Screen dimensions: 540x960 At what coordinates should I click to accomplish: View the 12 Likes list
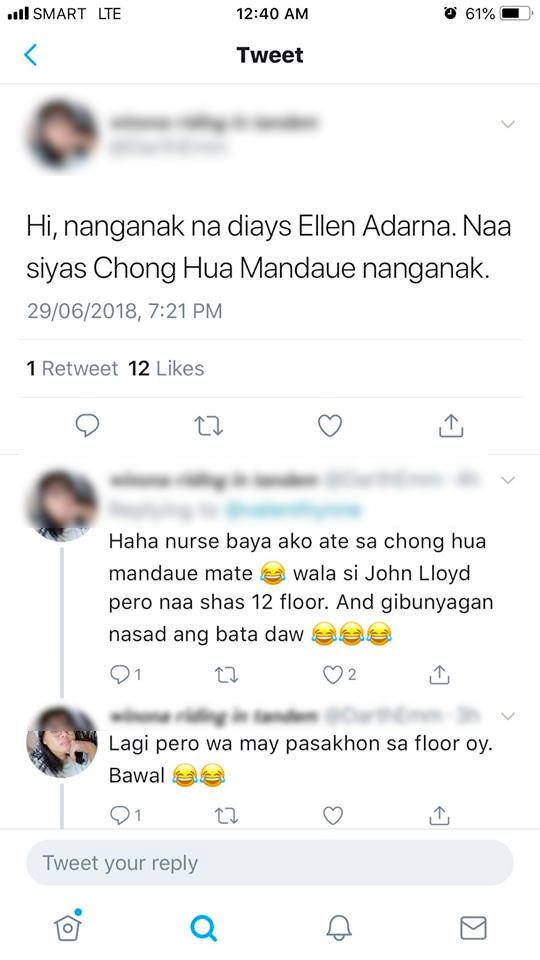[166, 369]
